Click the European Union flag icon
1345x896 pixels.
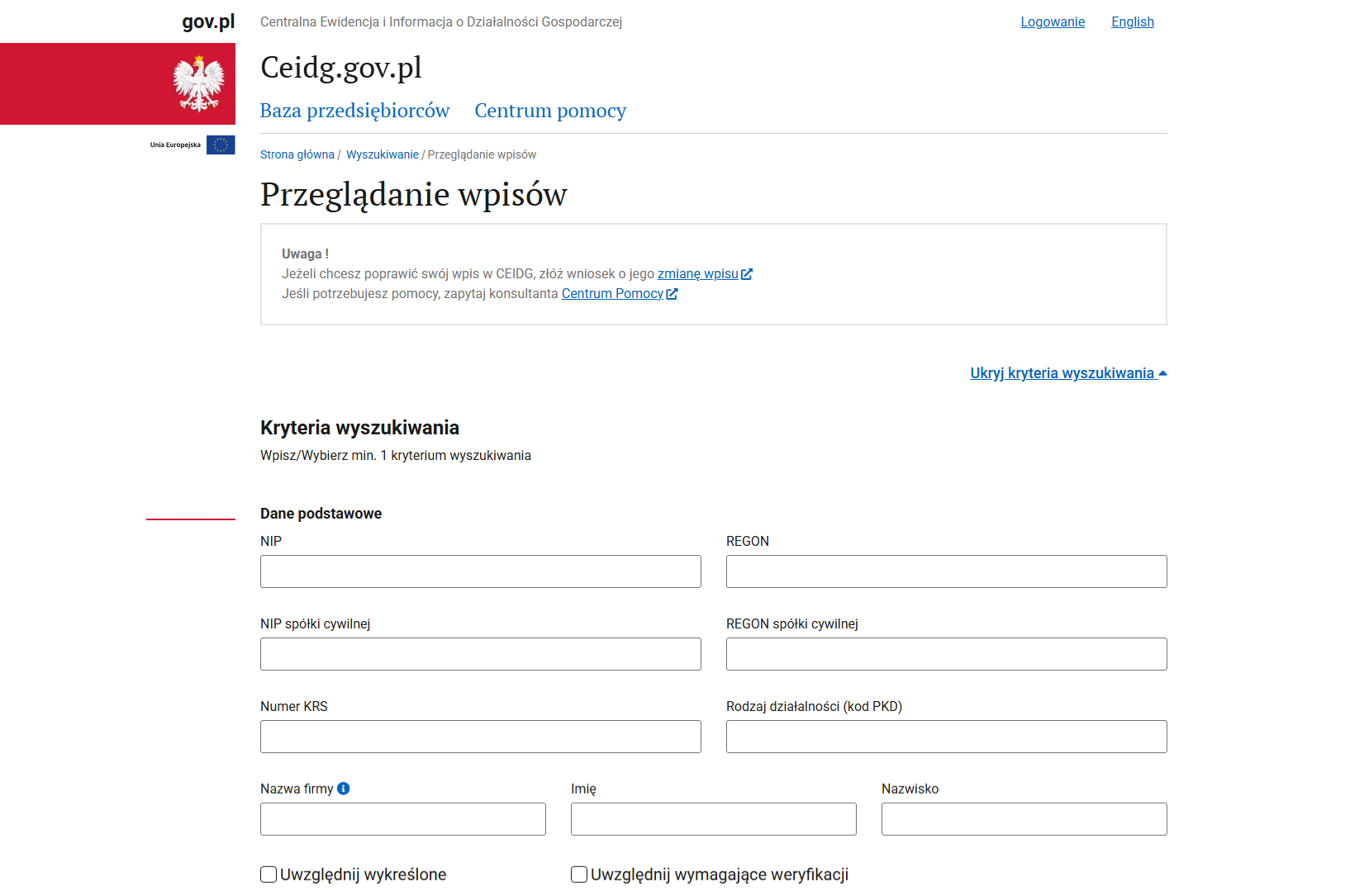[221, 145]
